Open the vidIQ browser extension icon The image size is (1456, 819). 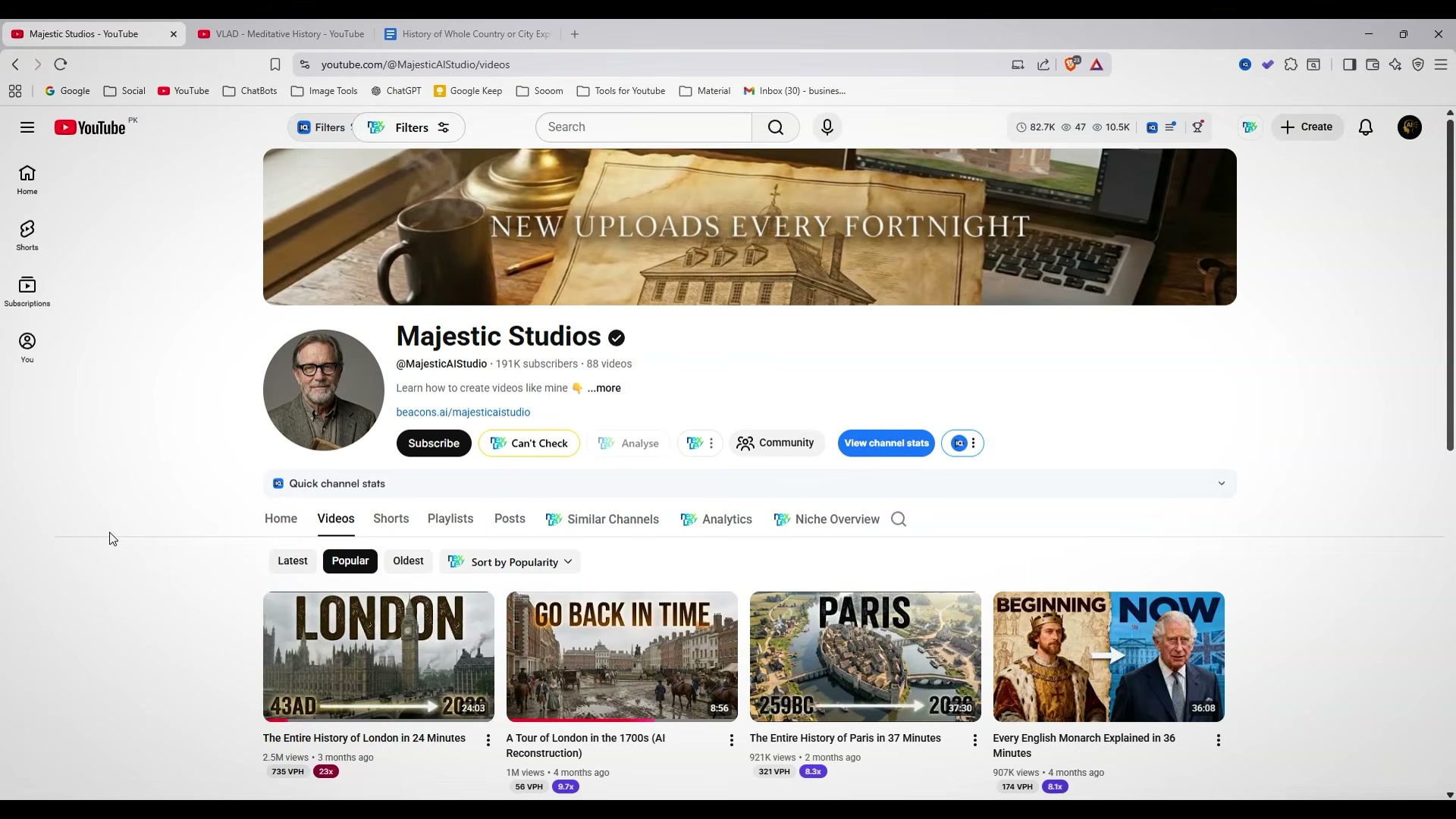1245,64
